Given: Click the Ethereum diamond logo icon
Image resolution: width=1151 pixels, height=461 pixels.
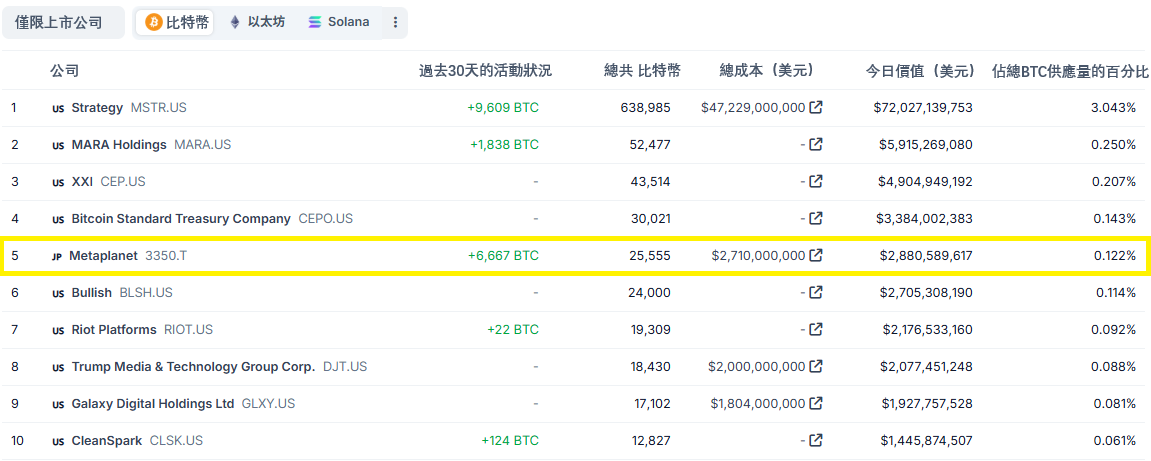Looking at the screenshot, I should pos(235,23).
